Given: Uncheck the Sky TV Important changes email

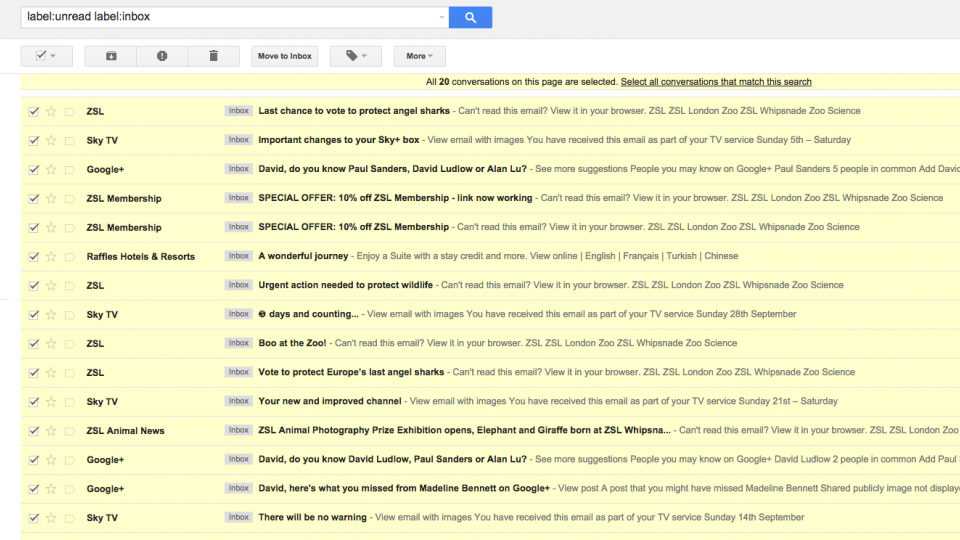Looking at the screenshot, I should pos(34,140).
